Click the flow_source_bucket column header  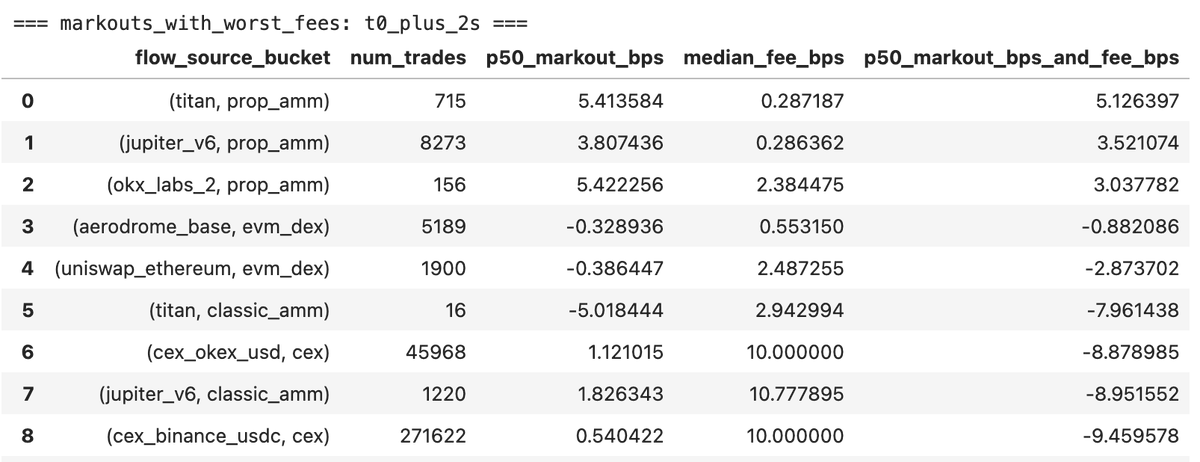coord(232,59)
